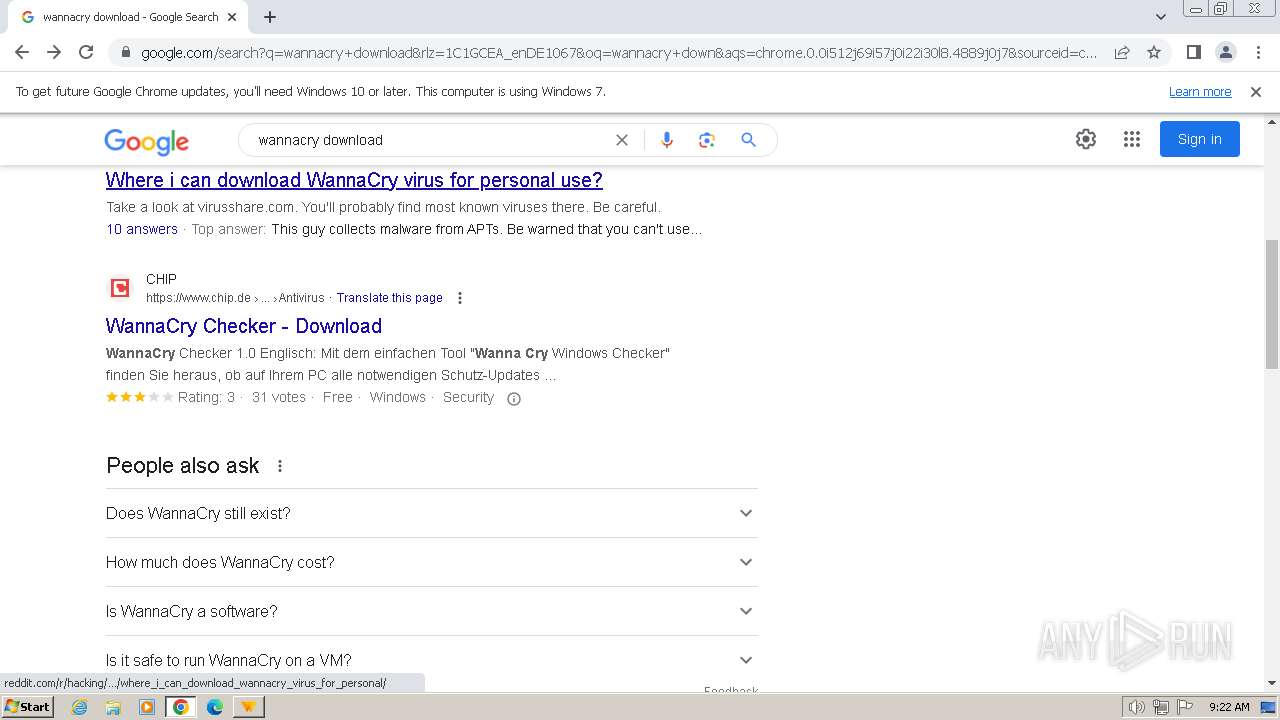The image size is (1280, 720).
Task: Submit search with magnifier icon
Action: click(x=748, y=140)
